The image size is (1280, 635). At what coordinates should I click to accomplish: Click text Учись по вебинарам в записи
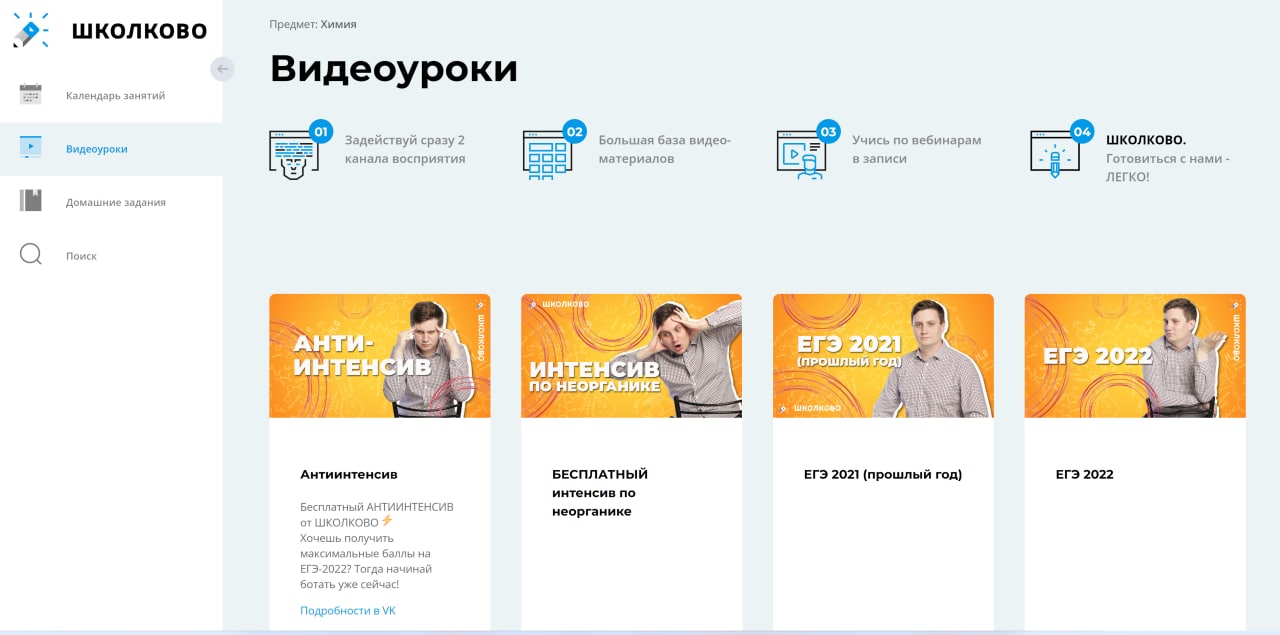[917, 149]
